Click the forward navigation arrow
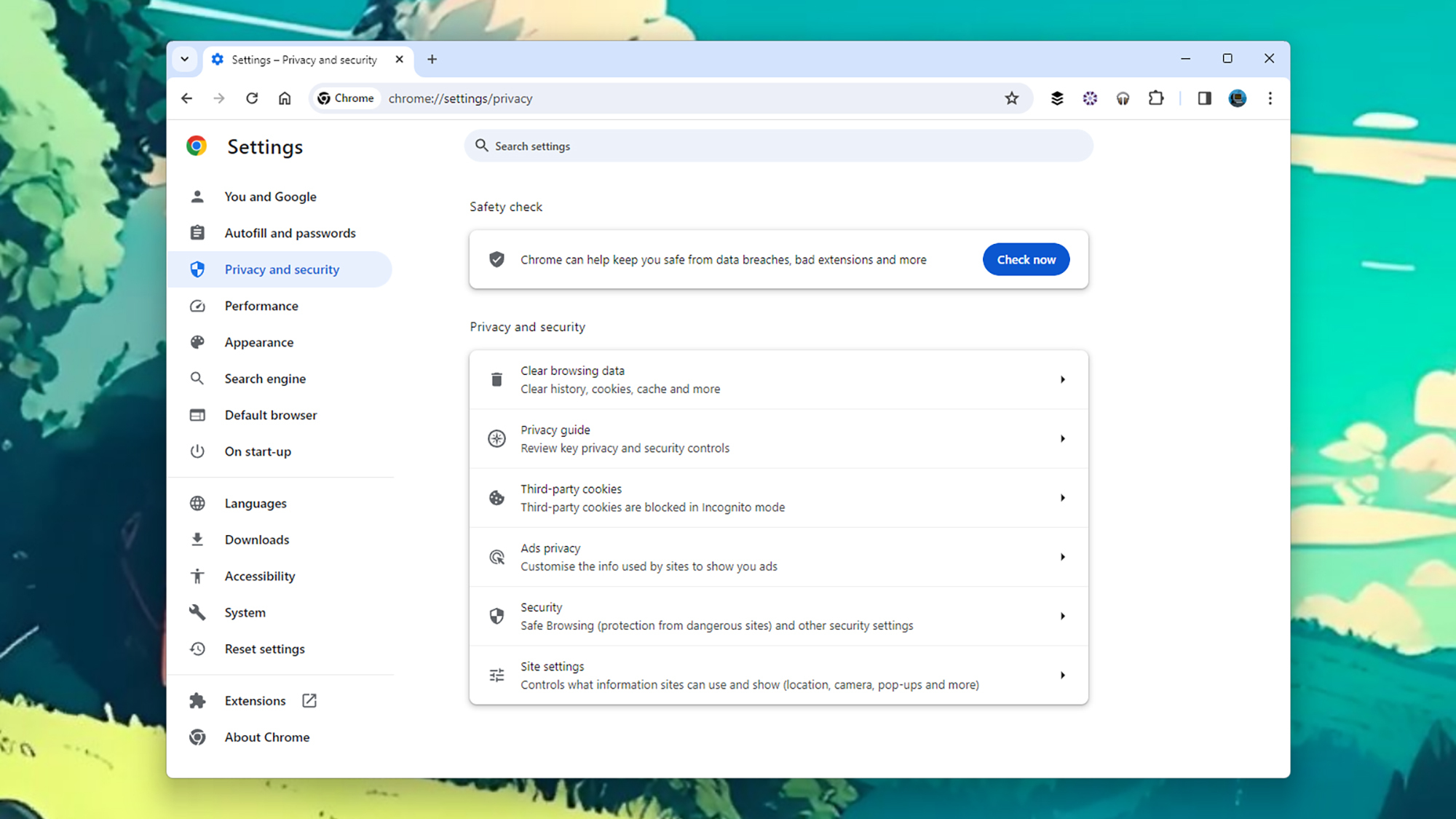Viewport: 1456px width, 819px height. (219, 98)
